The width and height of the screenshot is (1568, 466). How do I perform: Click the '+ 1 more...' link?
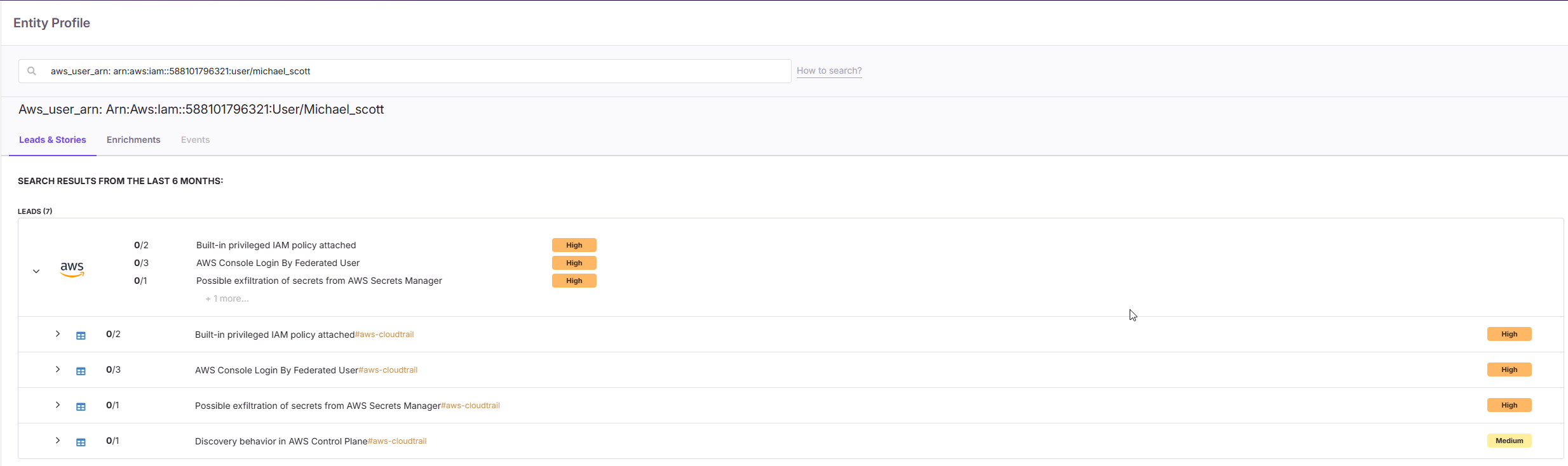[x=227, y=298]
